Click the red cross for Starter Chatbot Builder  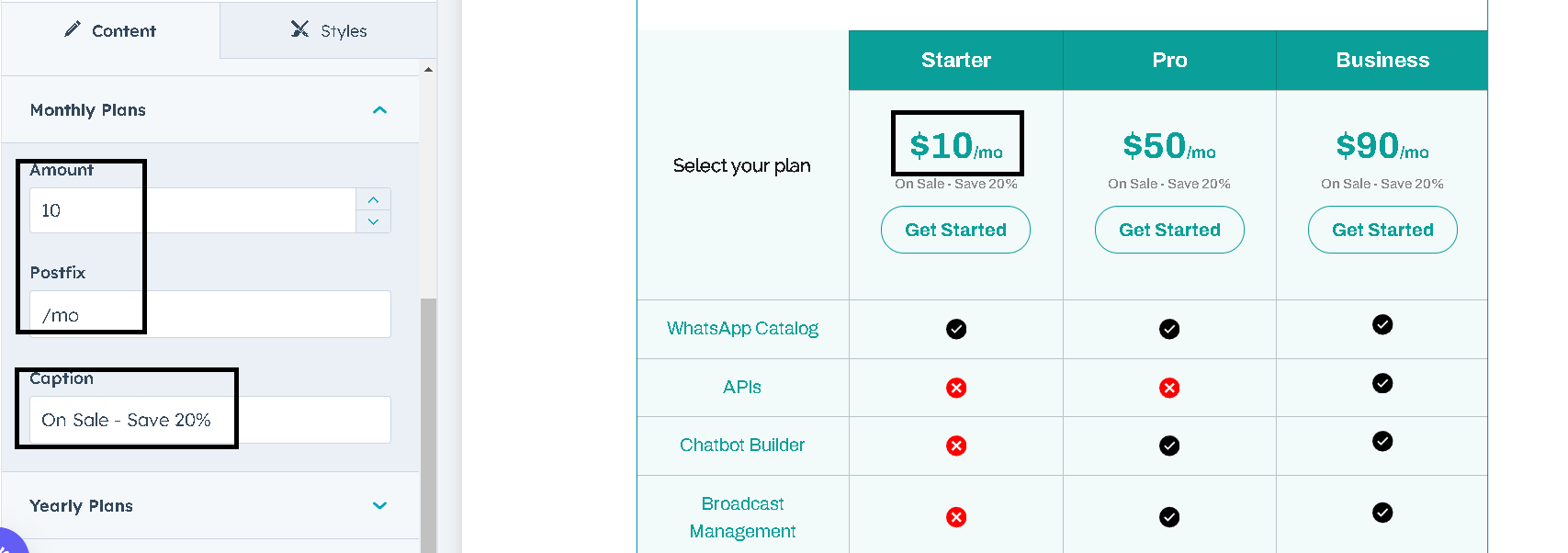pos(956,446)
